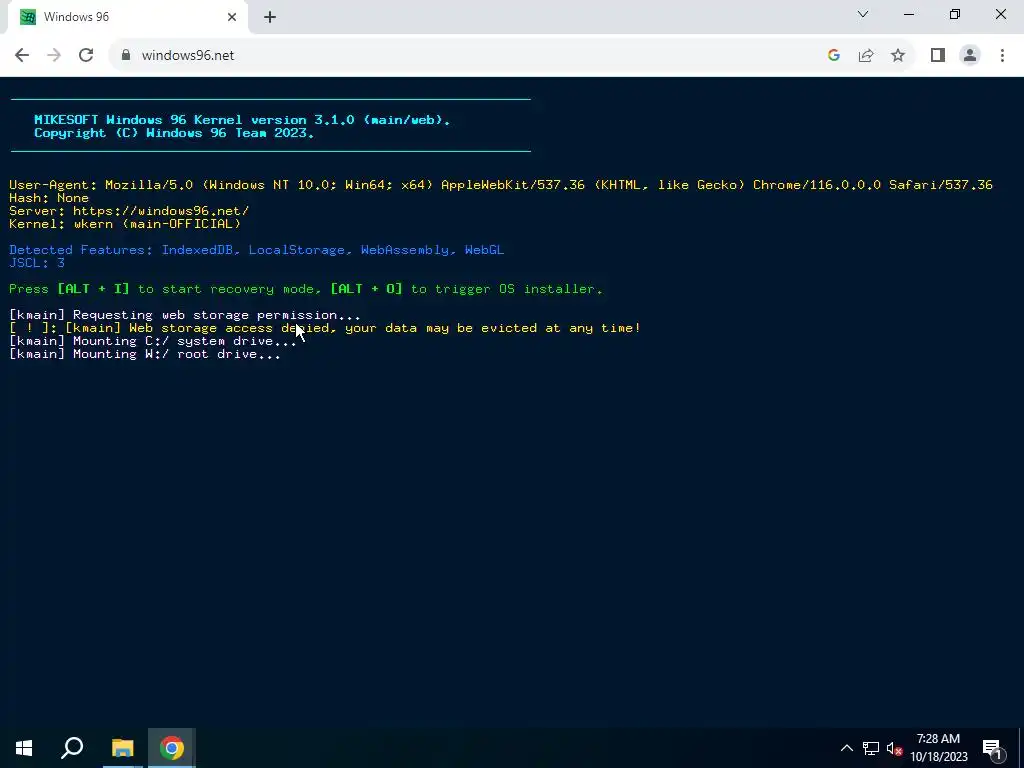Click 'Copyright (C) Windows 96 Team 2023.' line
The width and height of the screenshot is (1024, 768).
174,133
